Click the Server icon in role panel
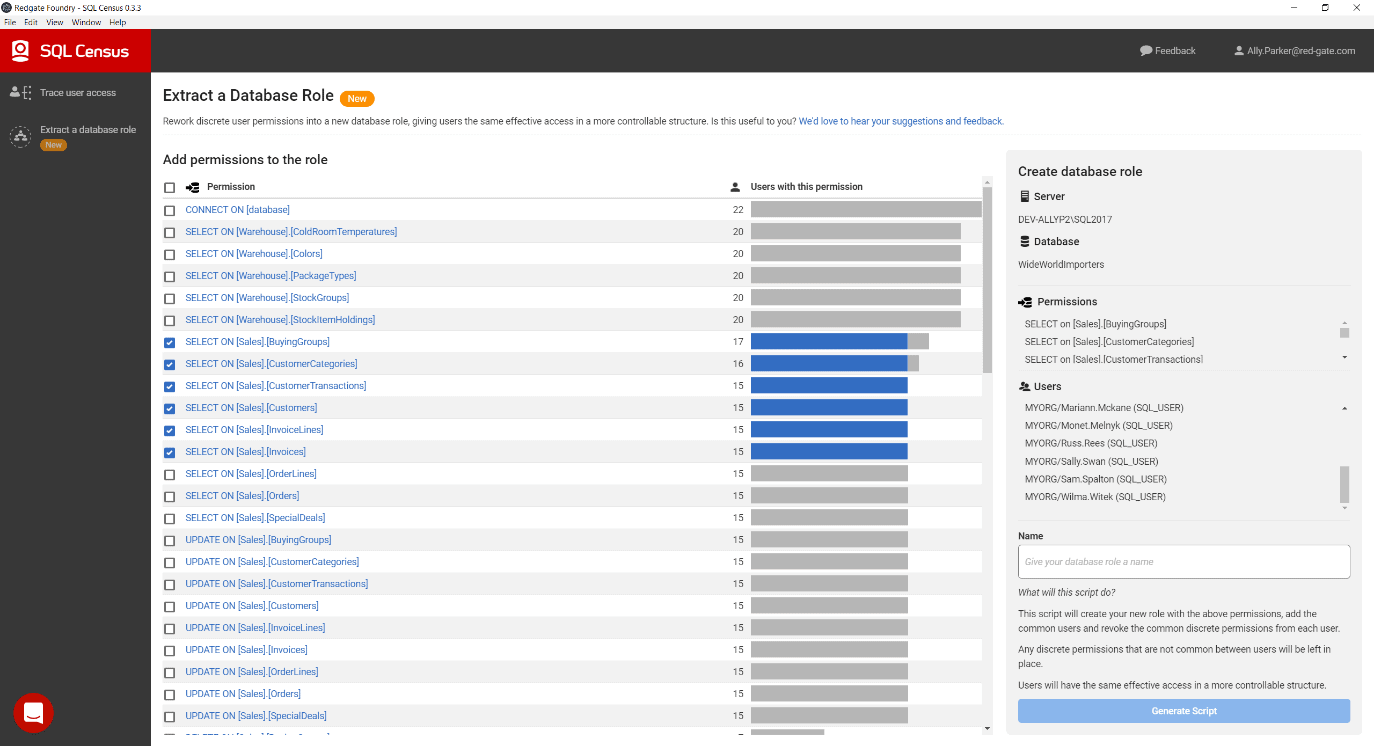Image resolution: width=1374 pixels, height=746 pixels. tap(1024, 196)
